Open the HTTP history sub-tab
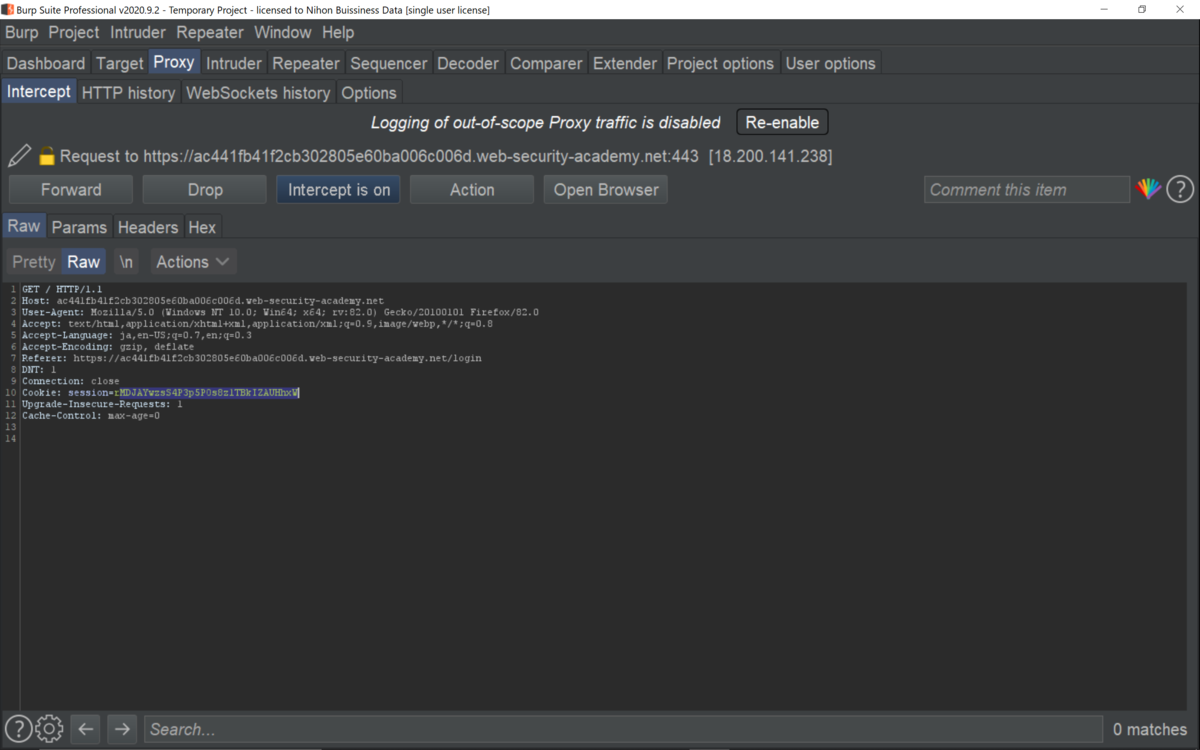1200x750 pixels. (129, 93)
